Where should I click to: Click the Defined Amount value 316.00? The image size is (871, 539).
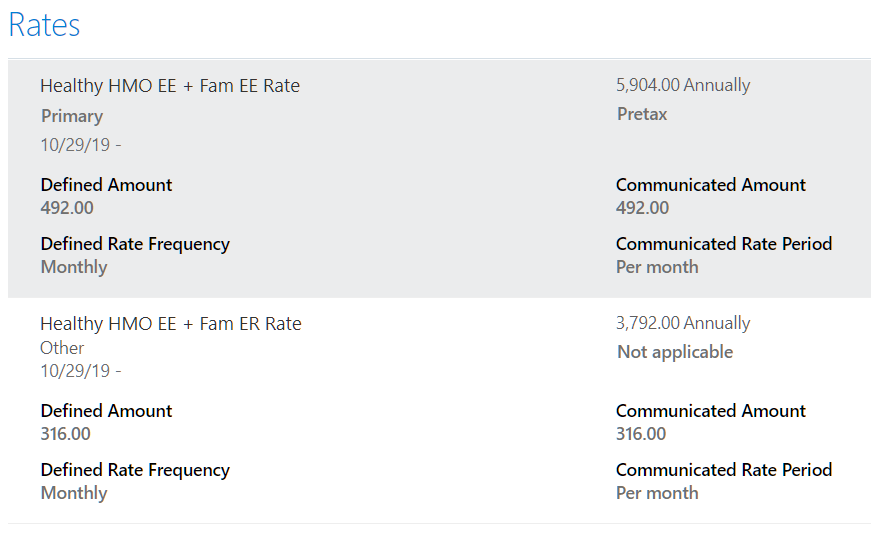[65, 434]
